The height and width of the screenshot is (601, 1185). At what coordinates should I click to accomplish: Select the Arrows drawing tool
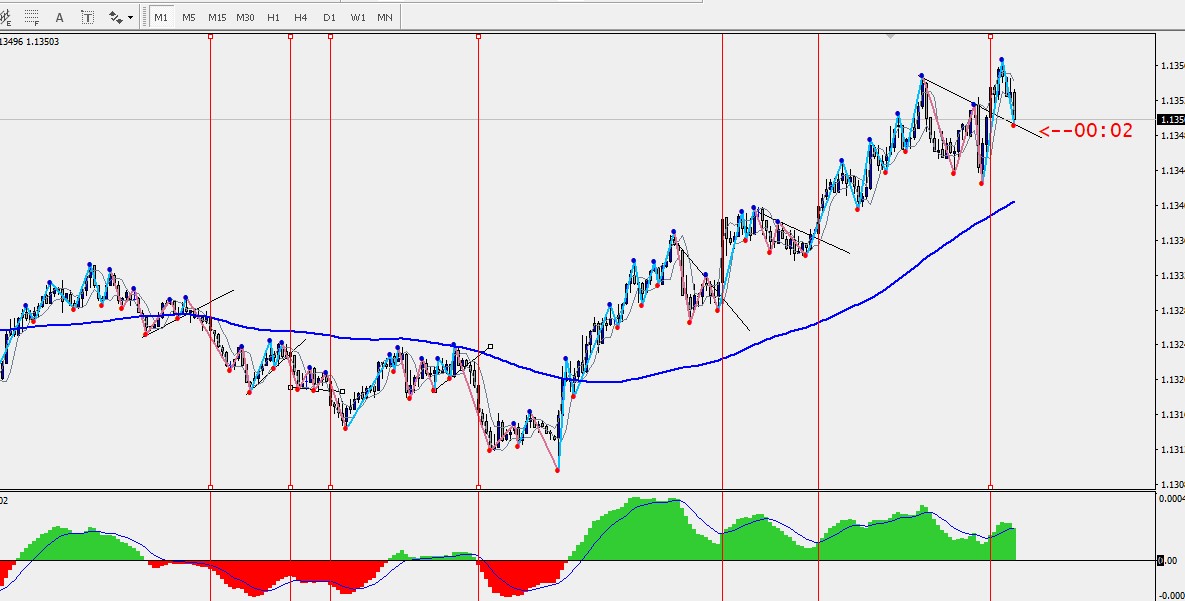click(116, 17)
